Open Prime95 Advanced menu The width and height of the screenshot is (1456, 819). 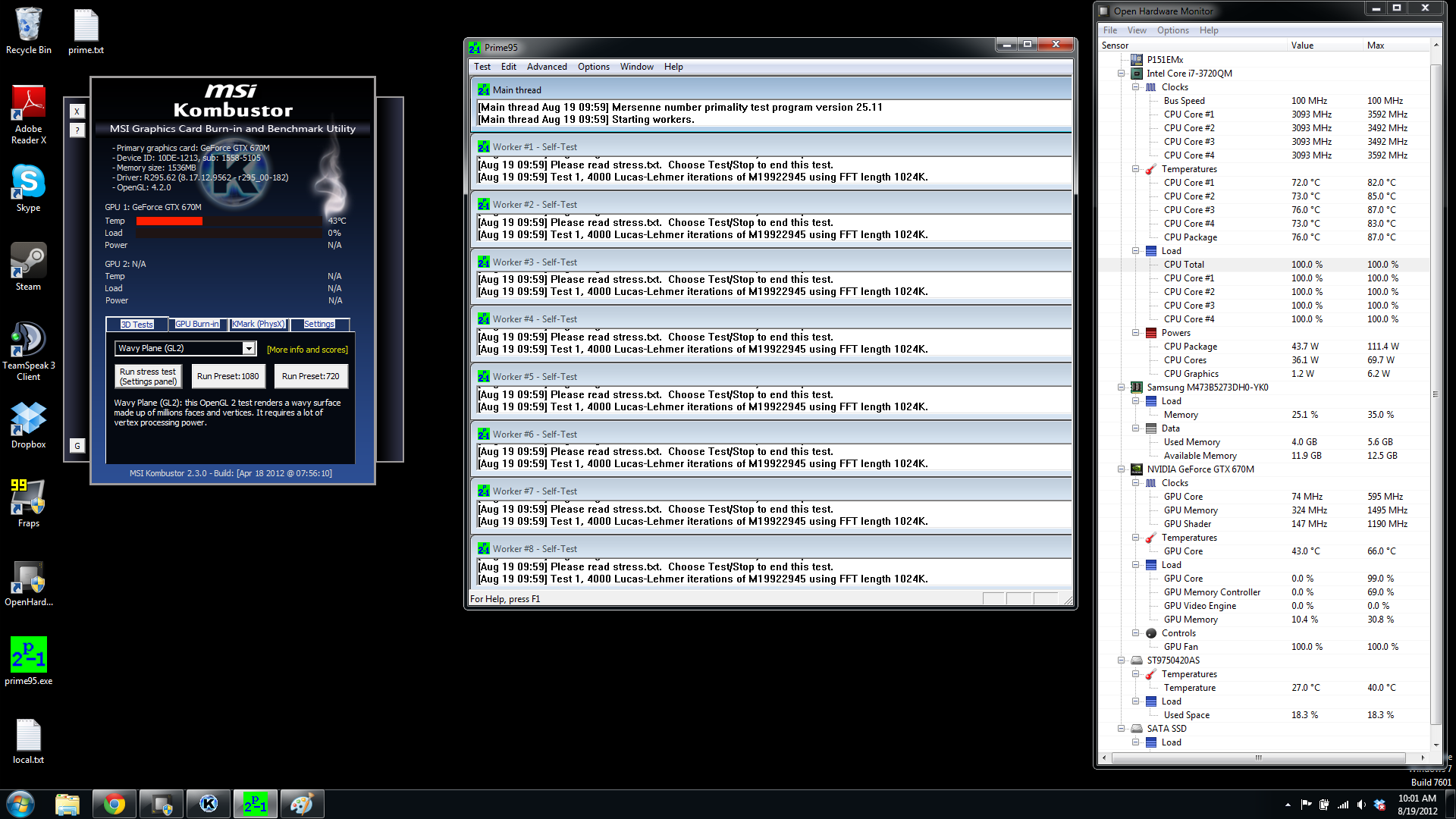pos(547,67)
